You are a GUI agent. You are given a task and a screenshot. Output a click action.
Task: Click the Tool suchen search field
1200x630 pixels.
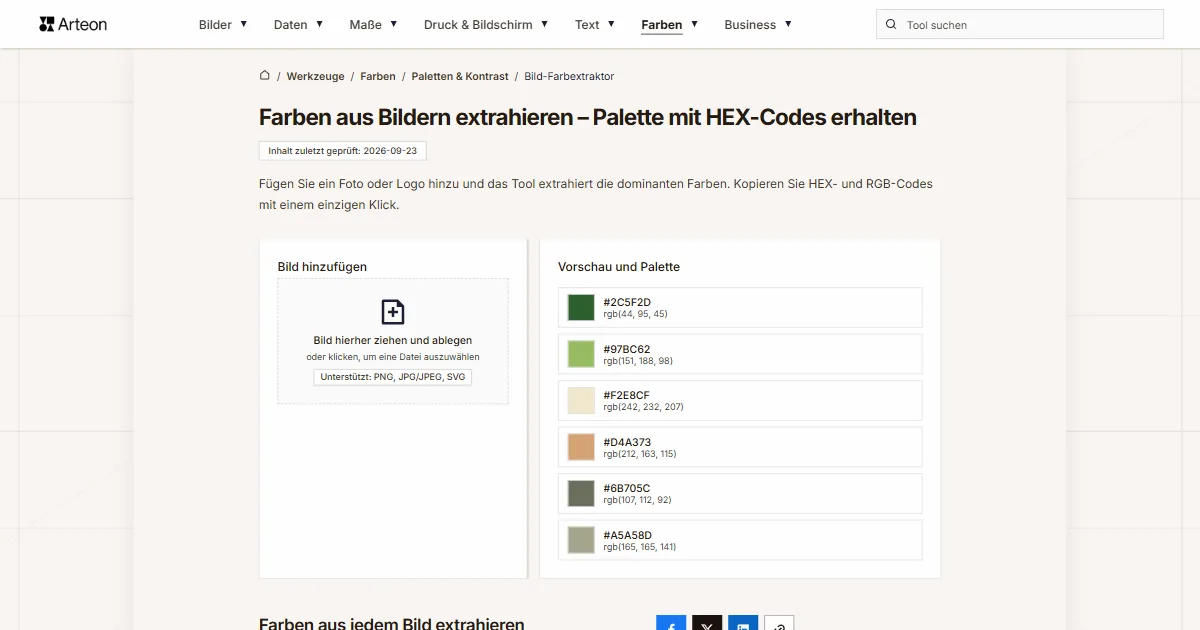[x=1020, y=25]
